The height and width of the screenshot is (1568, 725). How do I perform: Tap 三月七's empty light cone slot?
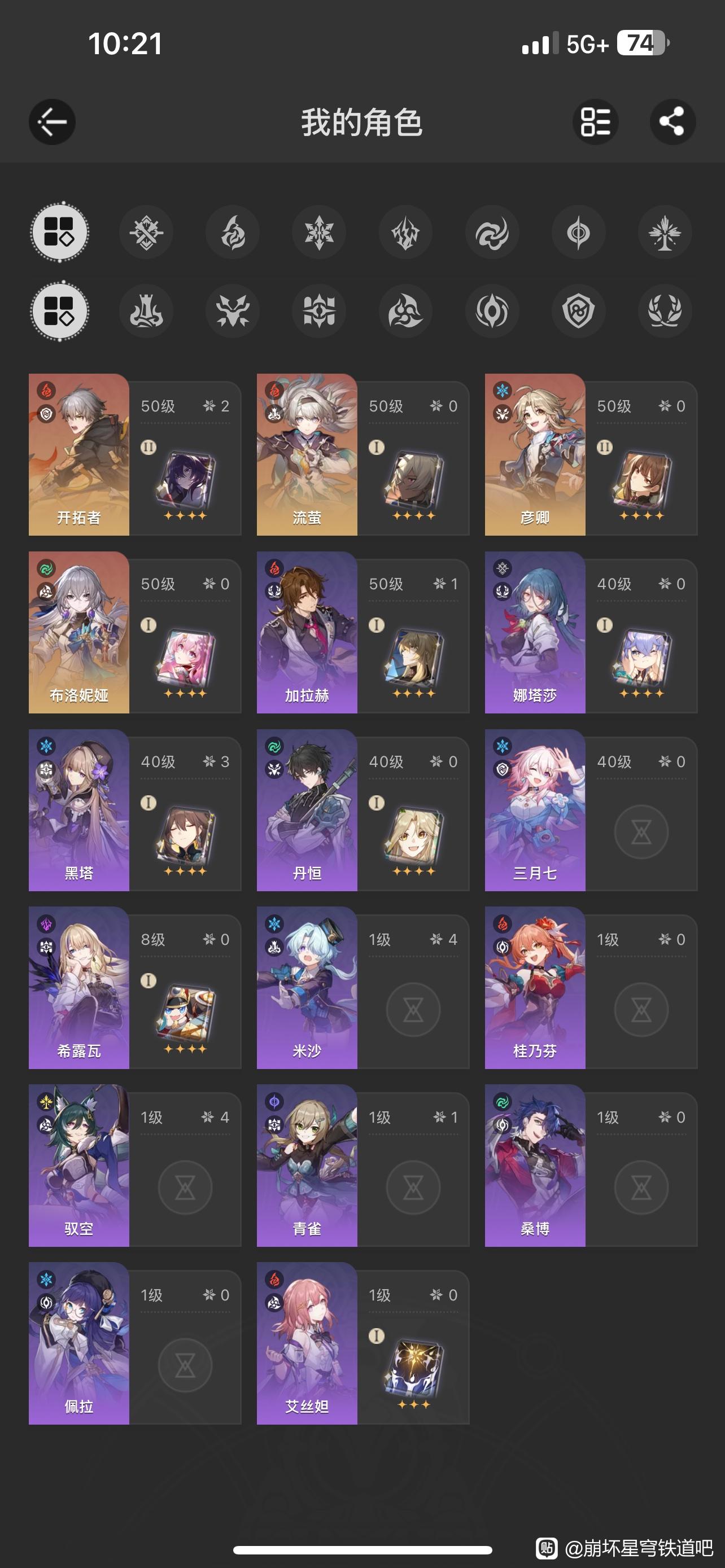point(641,832)
